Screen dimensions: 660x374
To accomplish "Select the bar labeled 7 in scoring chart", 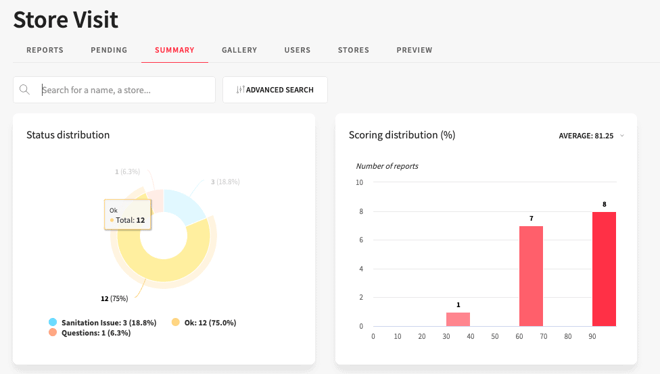I will (531, 276).
